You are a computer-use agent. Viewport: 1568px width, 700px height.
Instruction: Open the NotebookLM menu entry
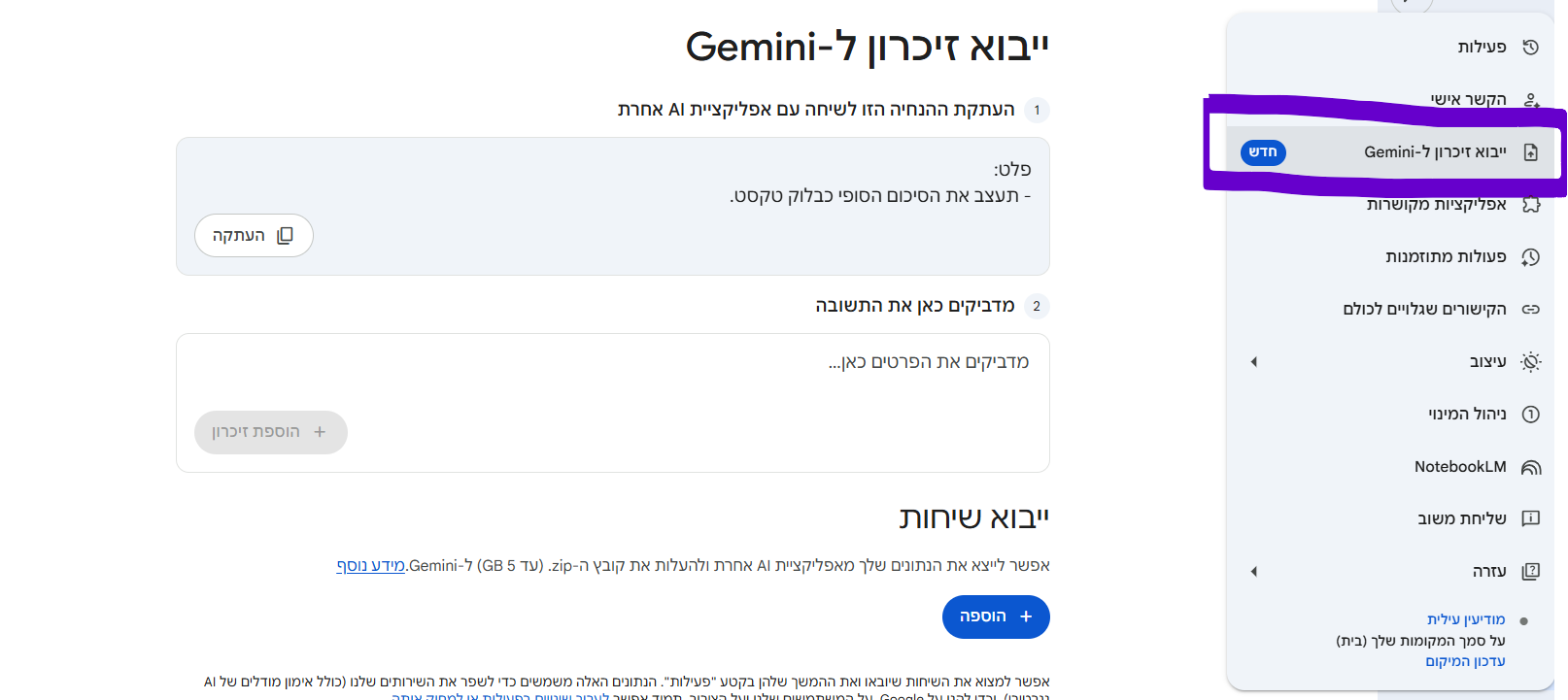1459,467
